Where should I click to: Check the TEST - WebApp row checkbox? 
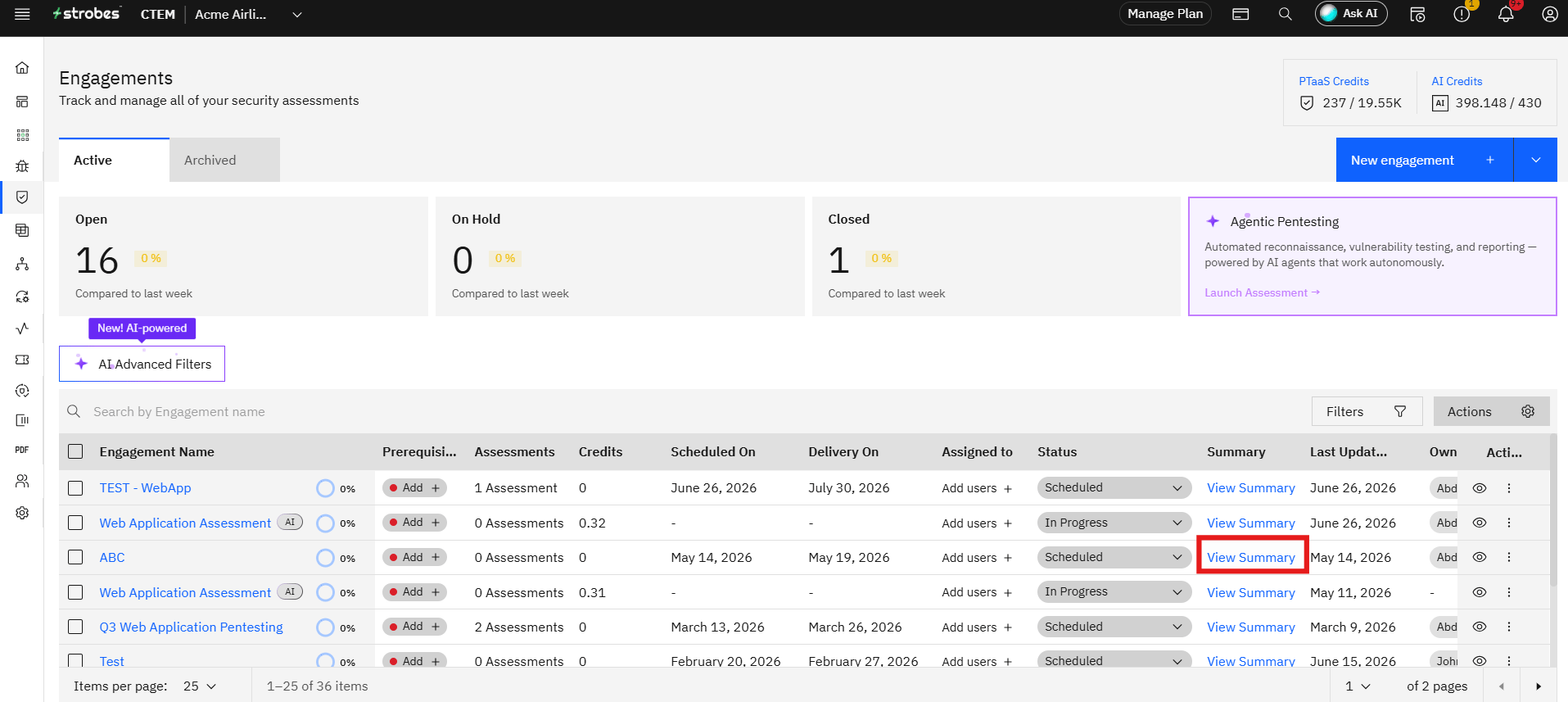(75, 488)
